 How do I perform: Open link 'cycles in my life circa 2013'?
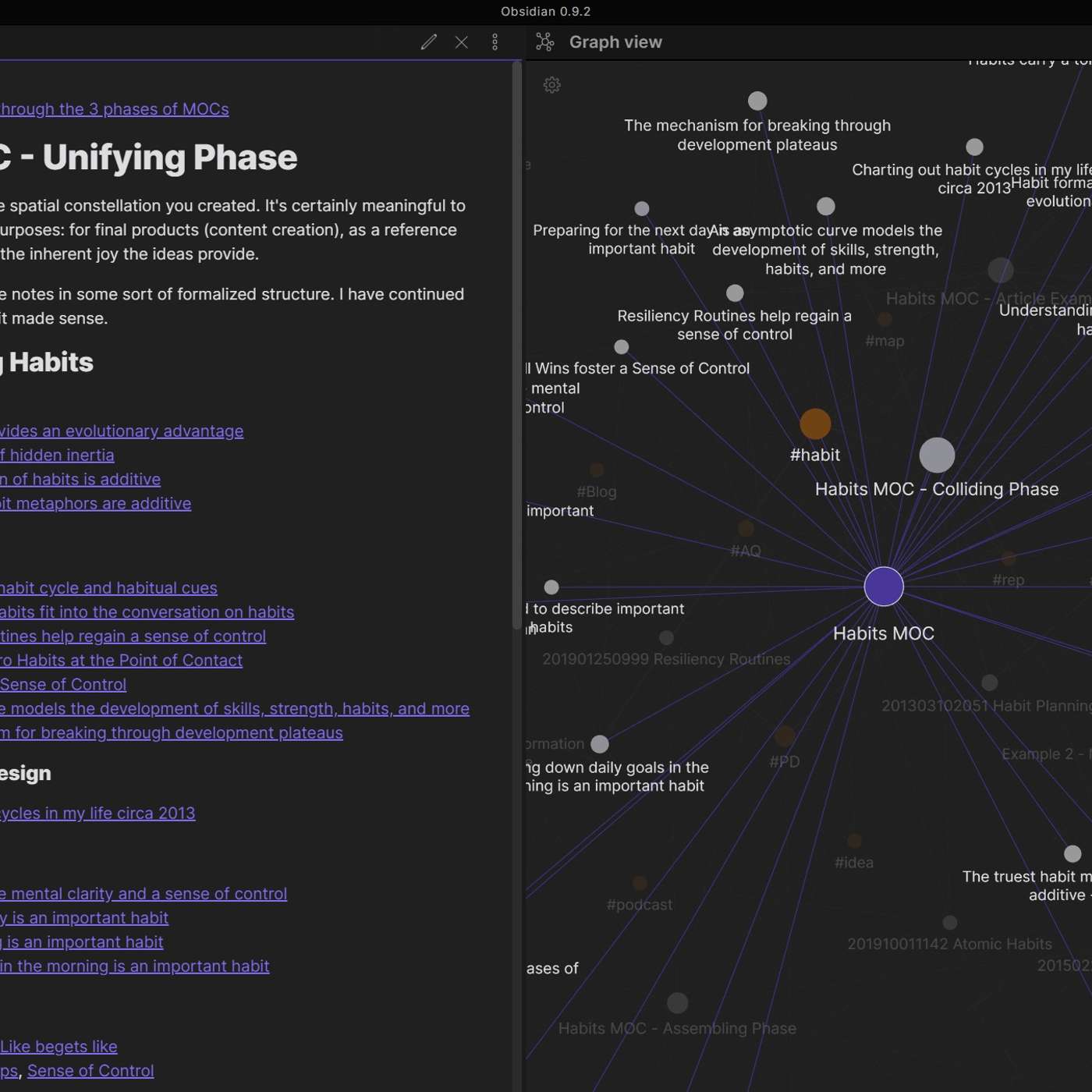[97, 813]
